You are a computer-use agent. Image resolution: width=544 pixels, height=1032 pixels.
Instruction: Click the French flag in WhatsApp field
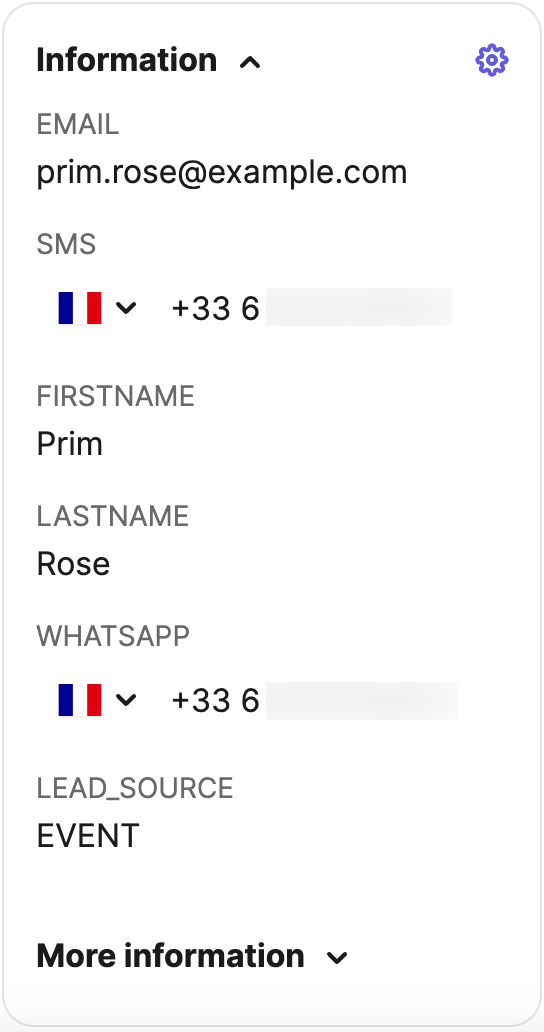pyautogui.click(x=80, y=700)
